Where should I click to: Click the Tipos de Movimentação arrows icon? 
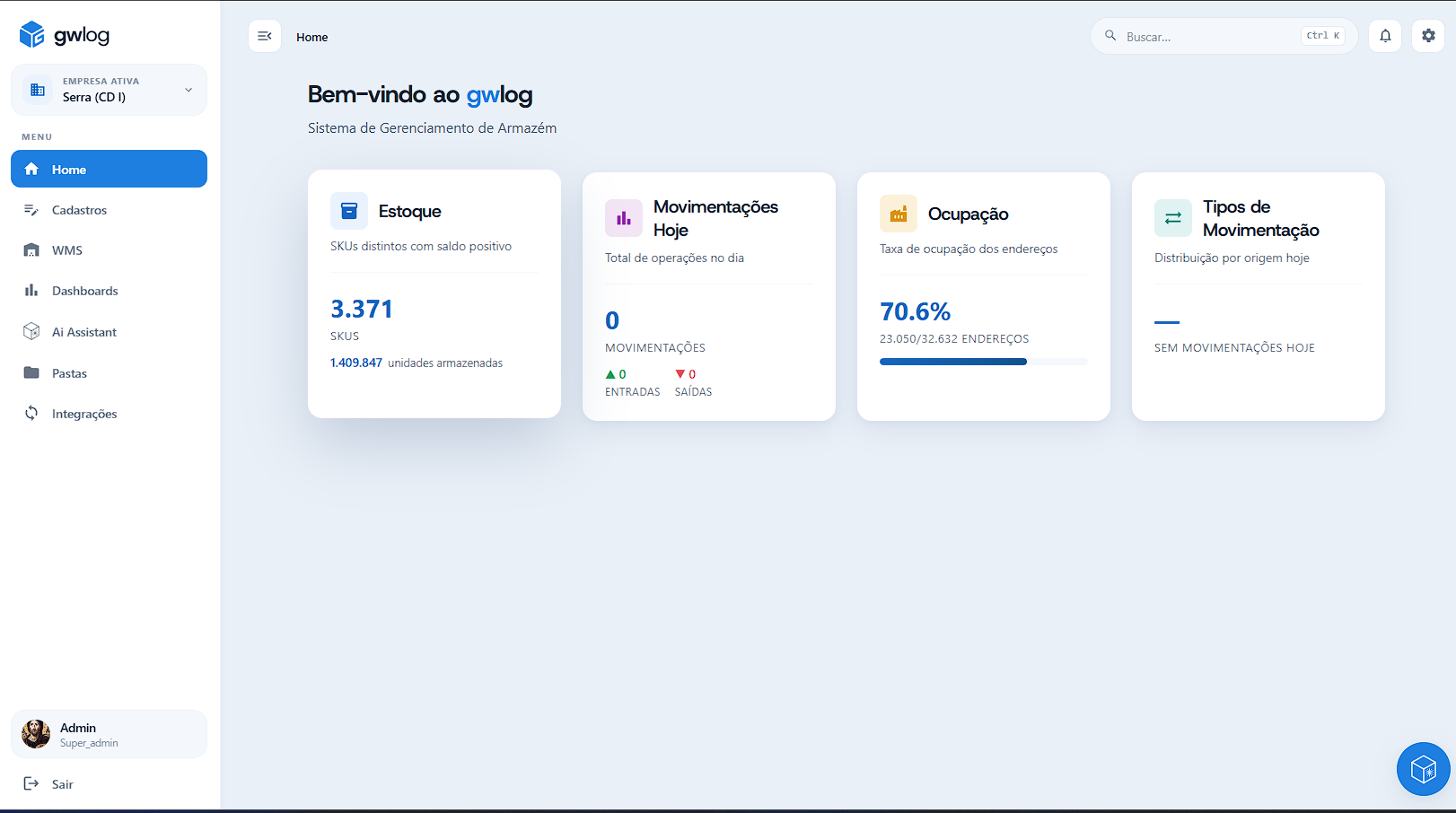1173,218
